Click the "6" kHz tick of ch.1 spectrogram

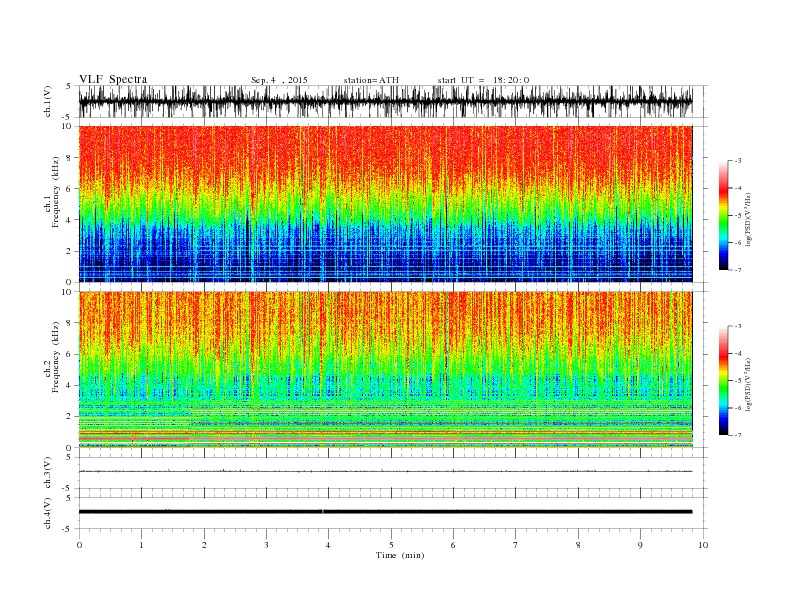click(69, 189)
